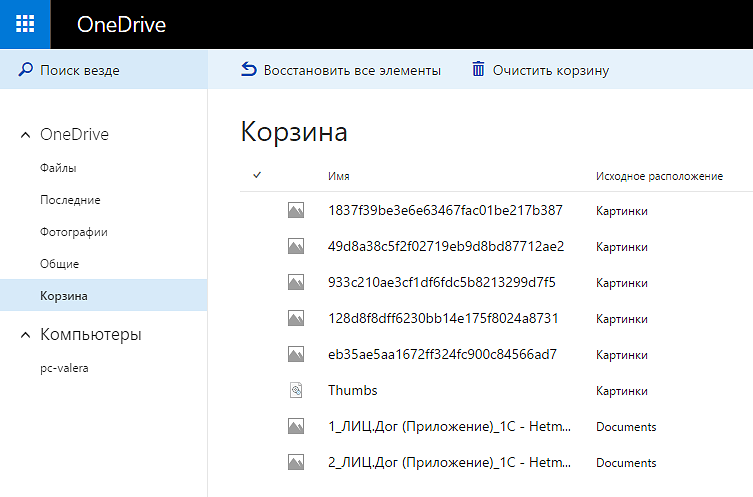Click image icon of 1_ЛИЦ.Дог file
Image resolution: width=753 pixels, height=497 pixels.
pyautogui.click(x=296, y=426)
